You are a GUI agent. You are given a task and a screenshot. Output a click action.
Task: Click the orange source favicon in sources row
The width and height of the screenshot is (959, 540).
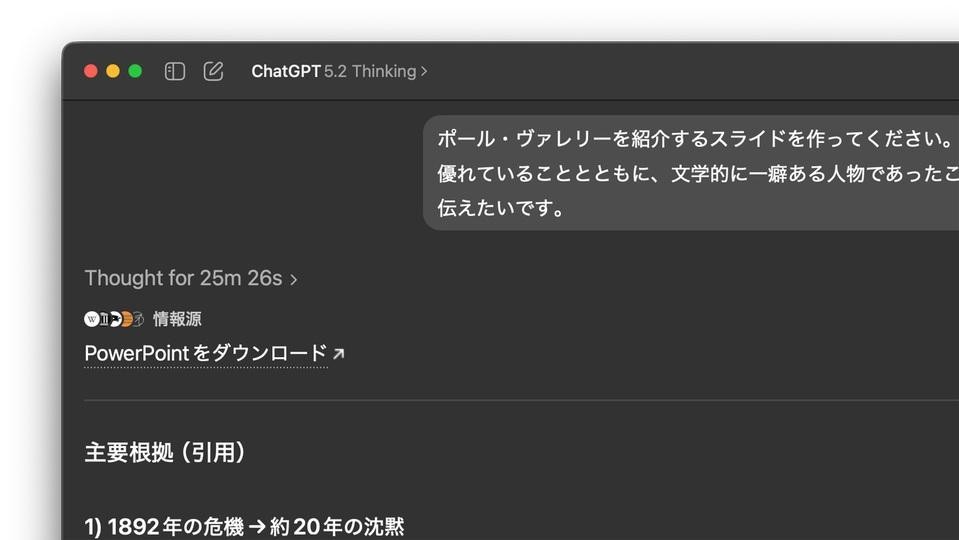(x=126, y=319)
